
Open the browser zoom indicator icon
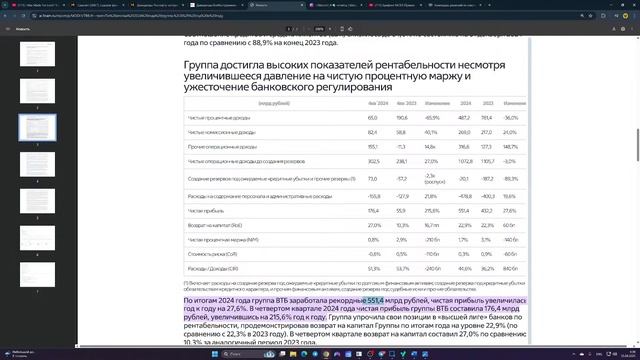click(x=582, y=16)
